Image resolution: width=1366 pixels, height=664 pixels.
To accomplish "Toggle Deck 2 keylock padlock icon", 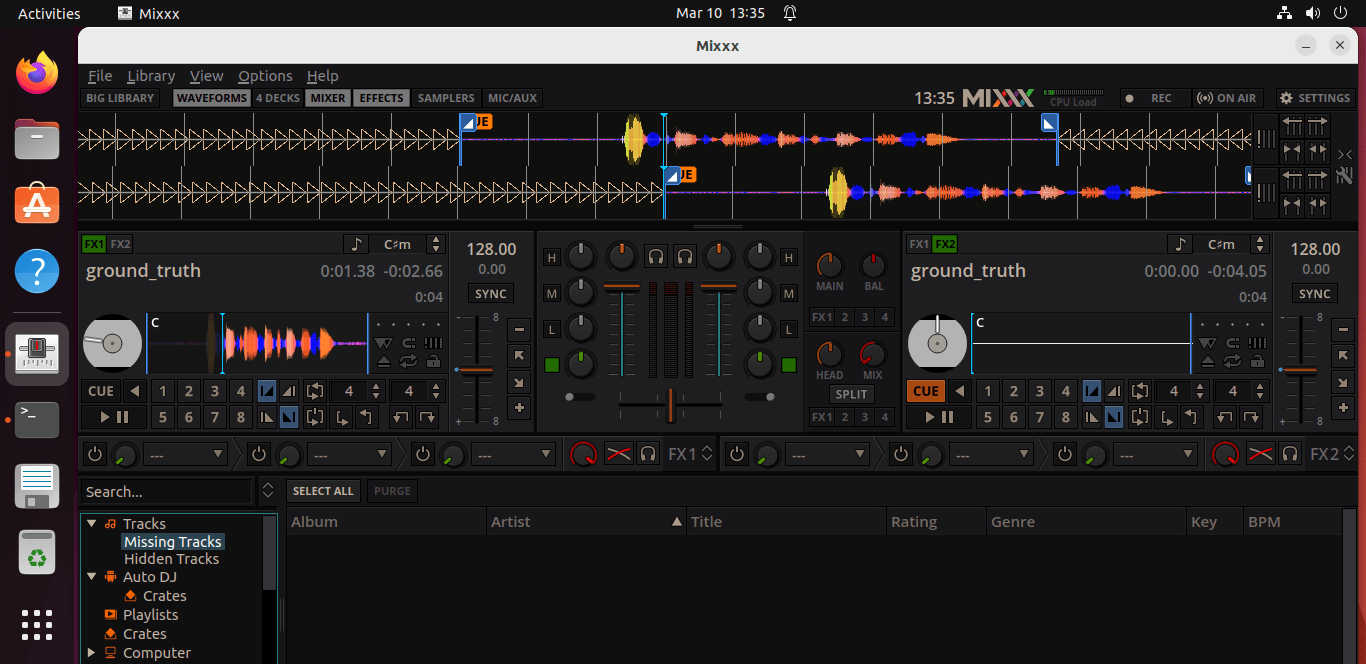I will click(1258, 361).
